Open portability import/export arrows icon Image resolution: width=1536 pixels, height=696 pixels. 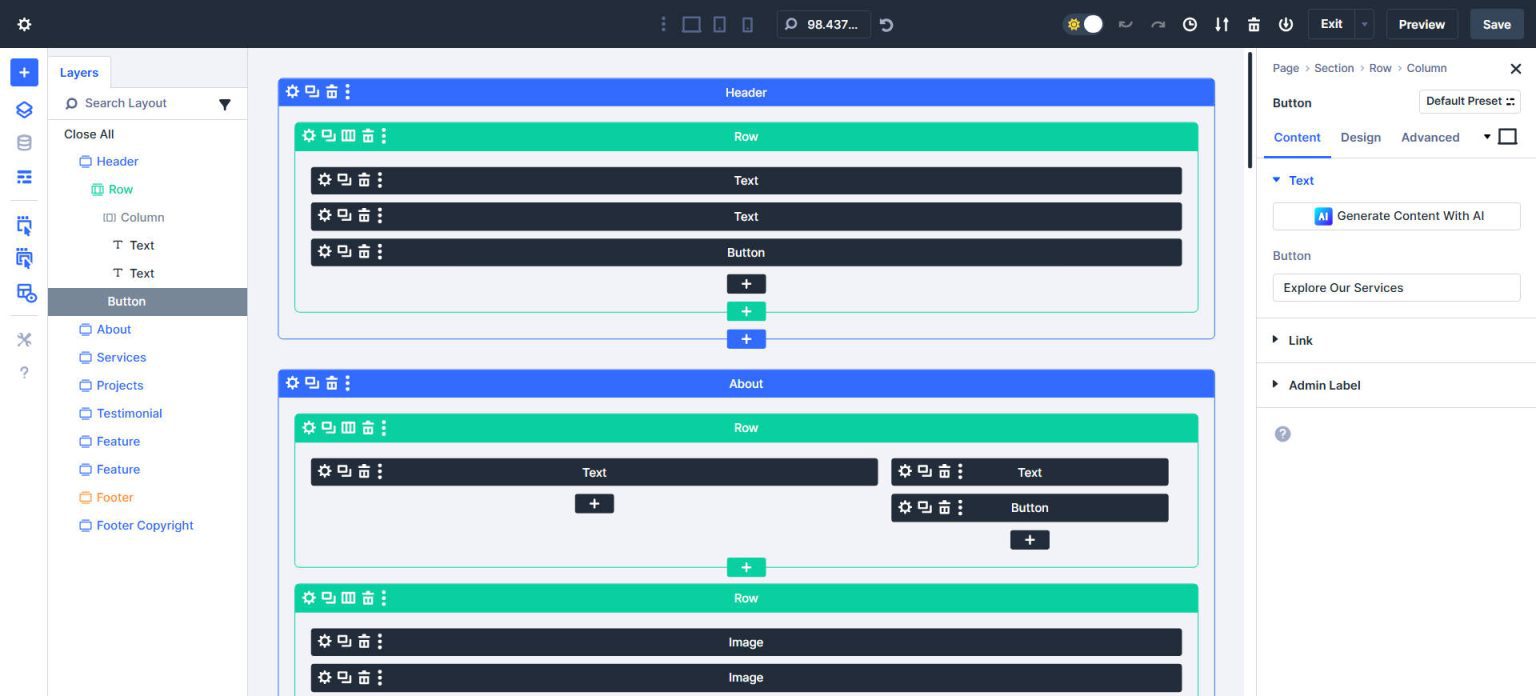[1222, 24]
